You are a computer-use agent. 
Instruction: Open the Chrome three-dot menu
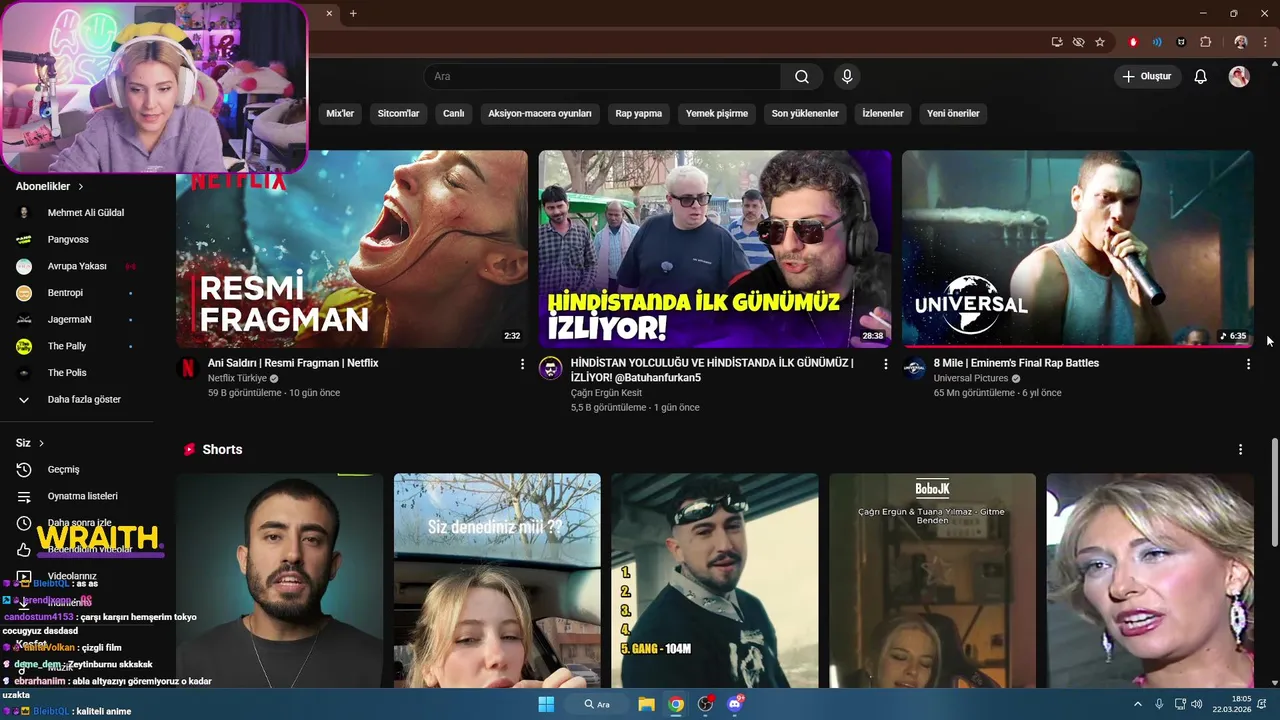[1264, 42]
